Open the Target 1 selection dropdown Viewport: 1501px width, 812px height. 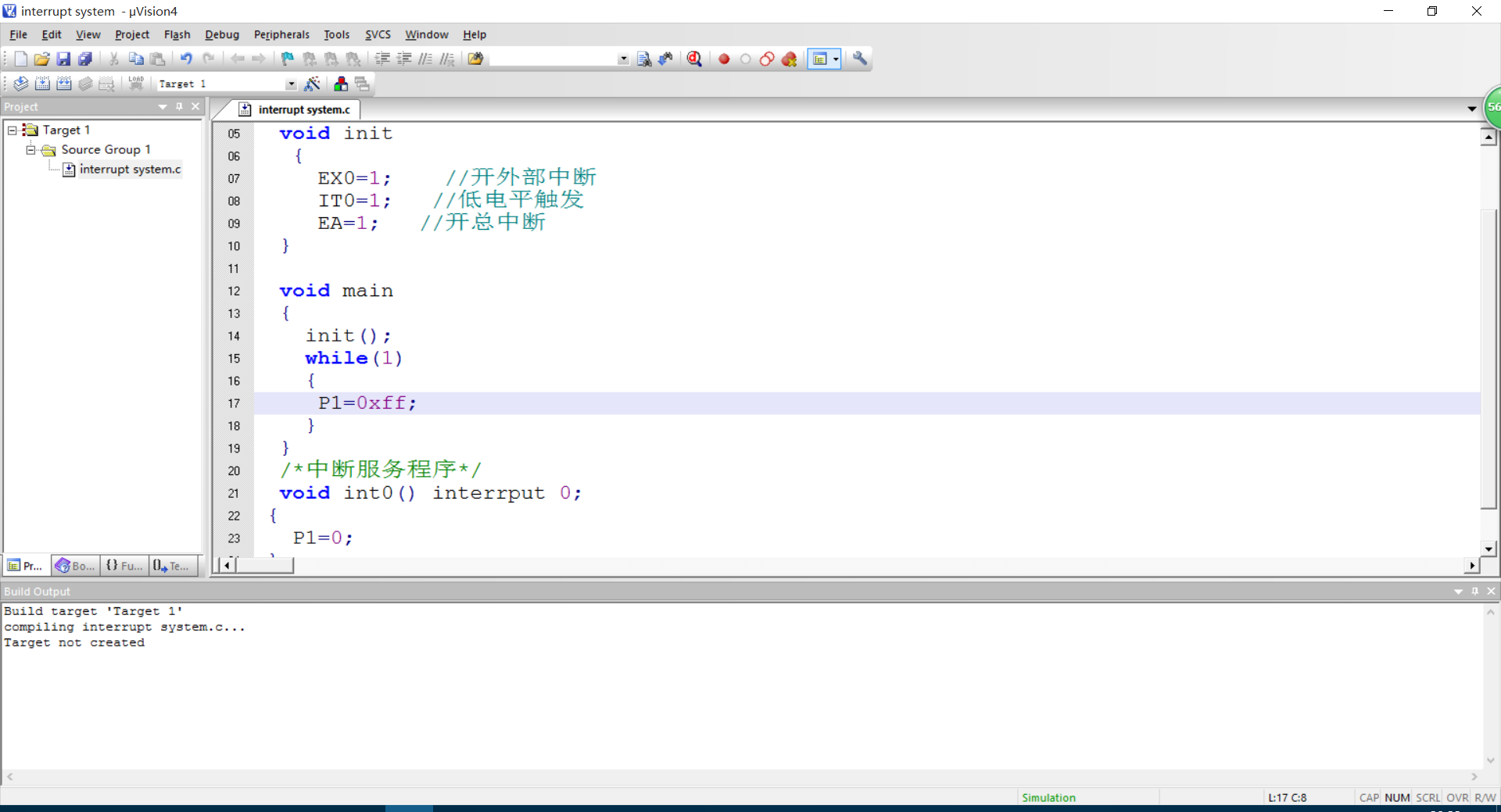(x=291, y=84)
